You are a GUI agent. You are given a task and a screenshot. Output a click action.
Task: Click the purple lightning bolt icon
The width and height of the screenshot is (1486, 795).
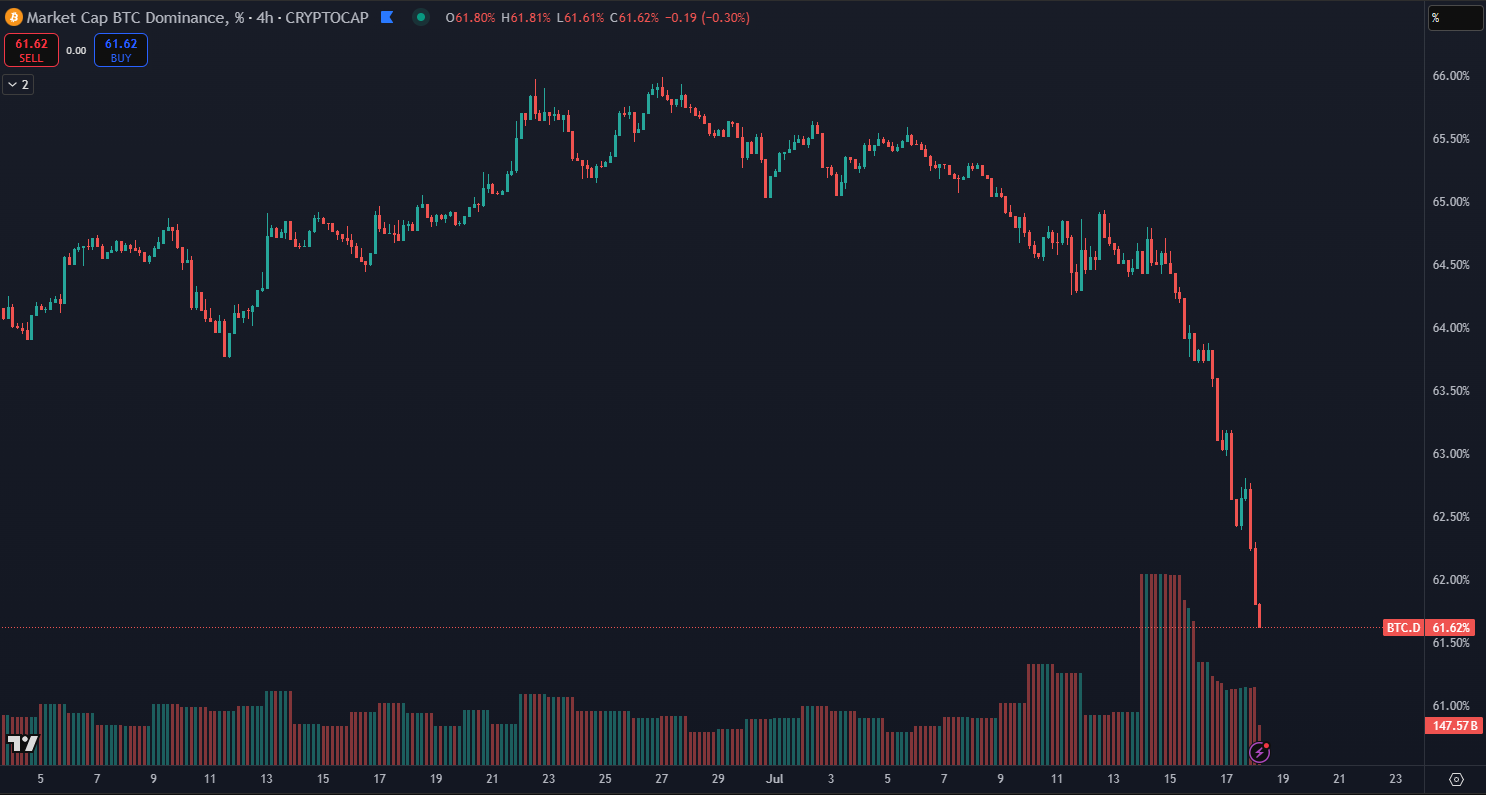[x=1259, y=751]
